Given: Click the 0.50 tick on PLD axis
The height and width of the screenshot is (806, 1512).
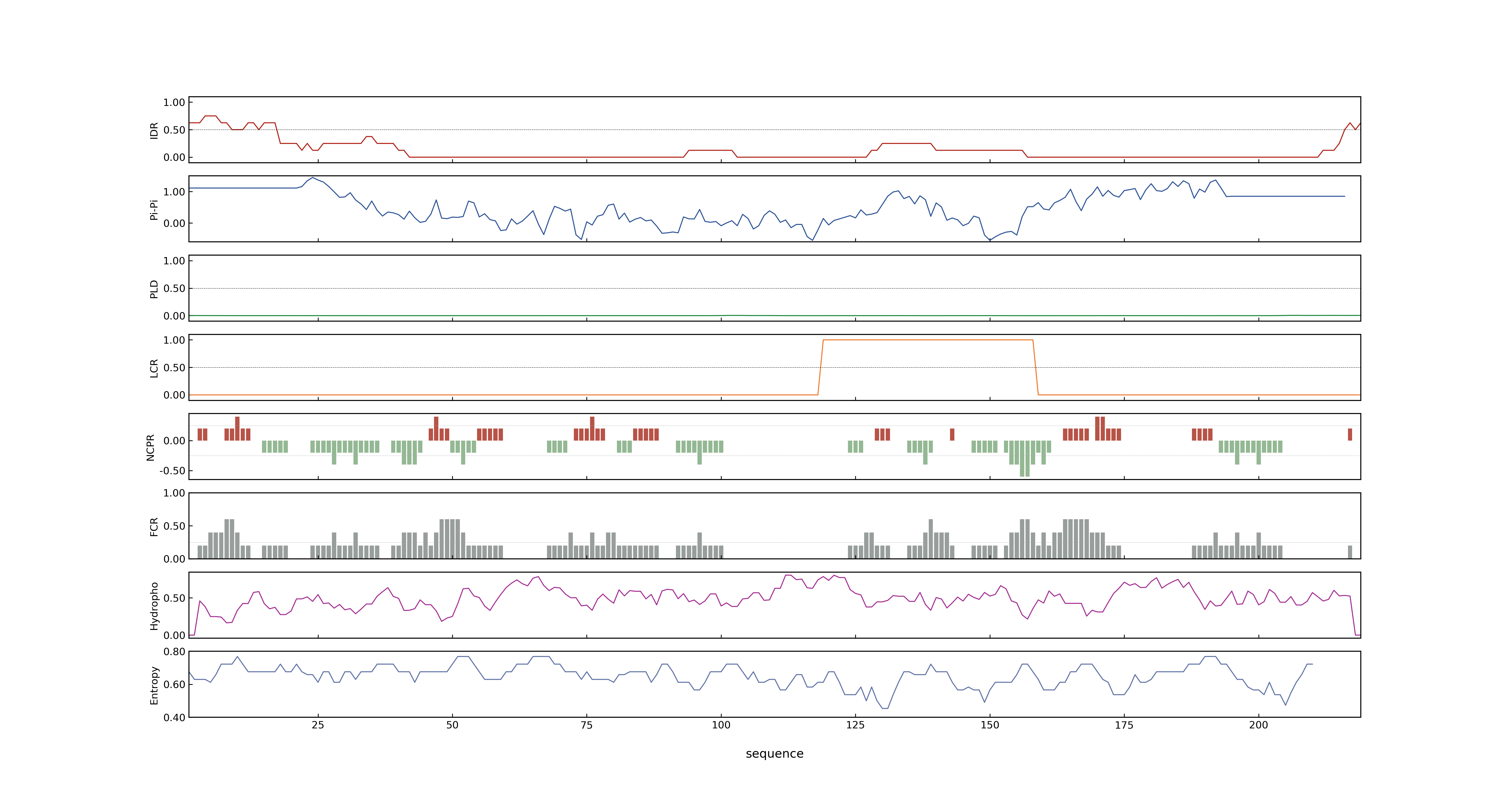Looking at the screenshot, I should click(174, 288).
